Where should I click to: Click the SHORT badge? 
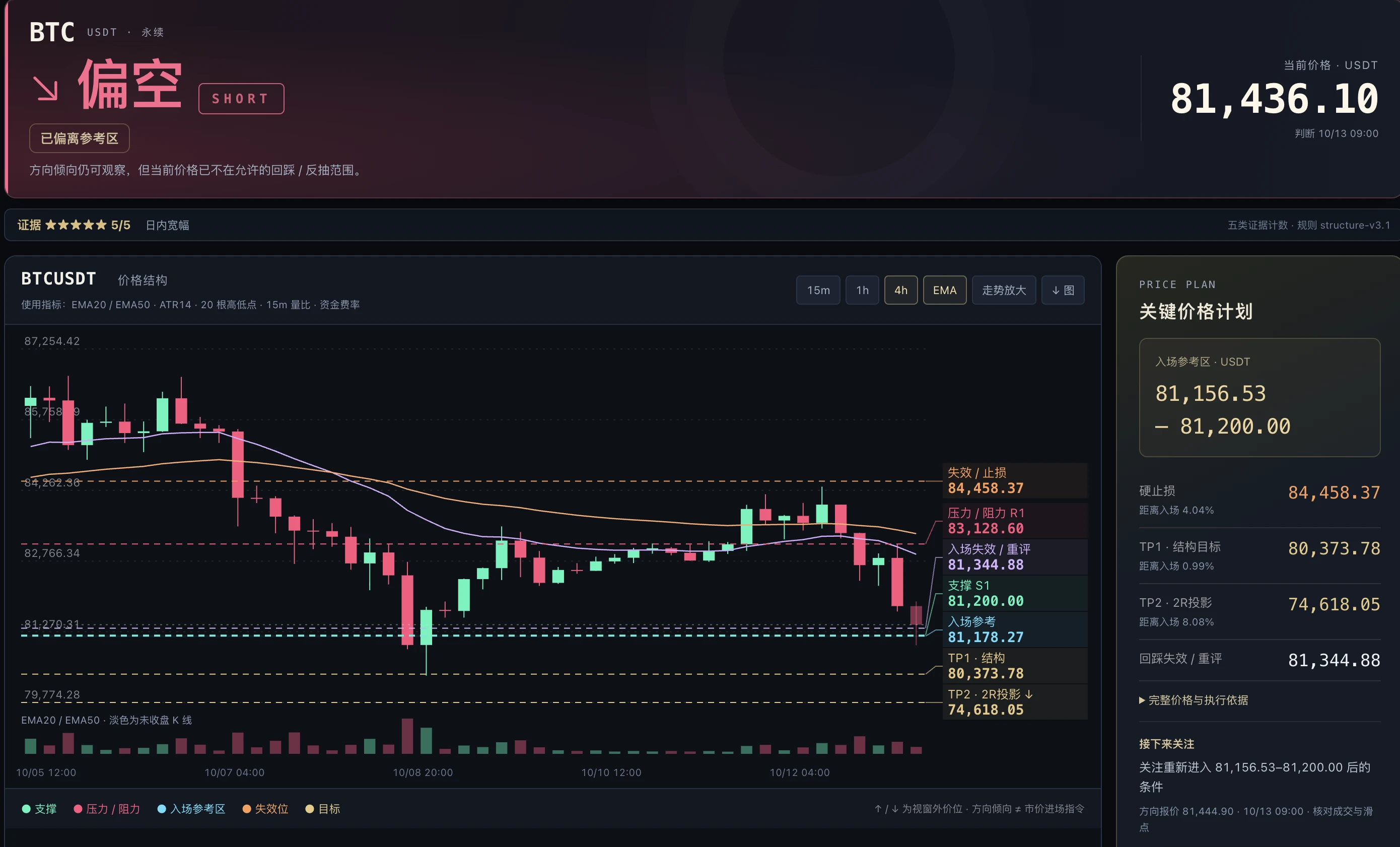tap(241, 99)
